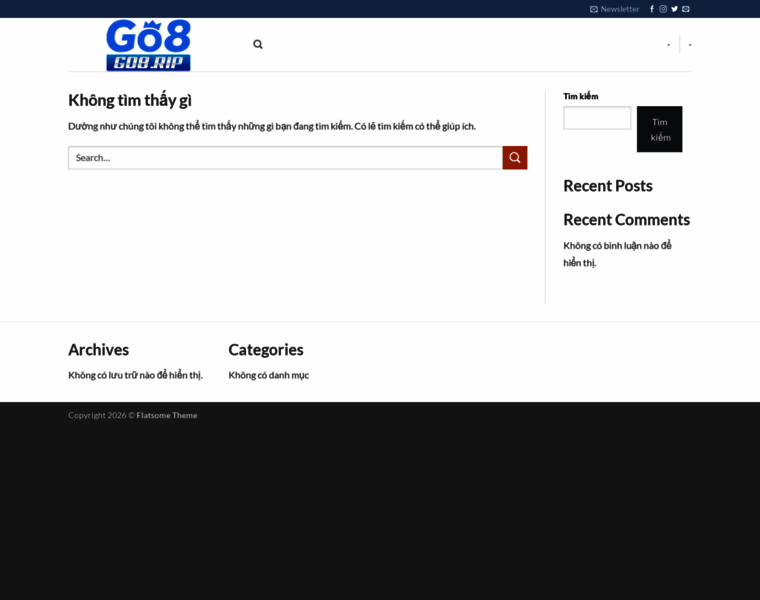Click the sidebar Tìm kiếm text box
The image size is (760, 600).
click(x=597, y=118)
